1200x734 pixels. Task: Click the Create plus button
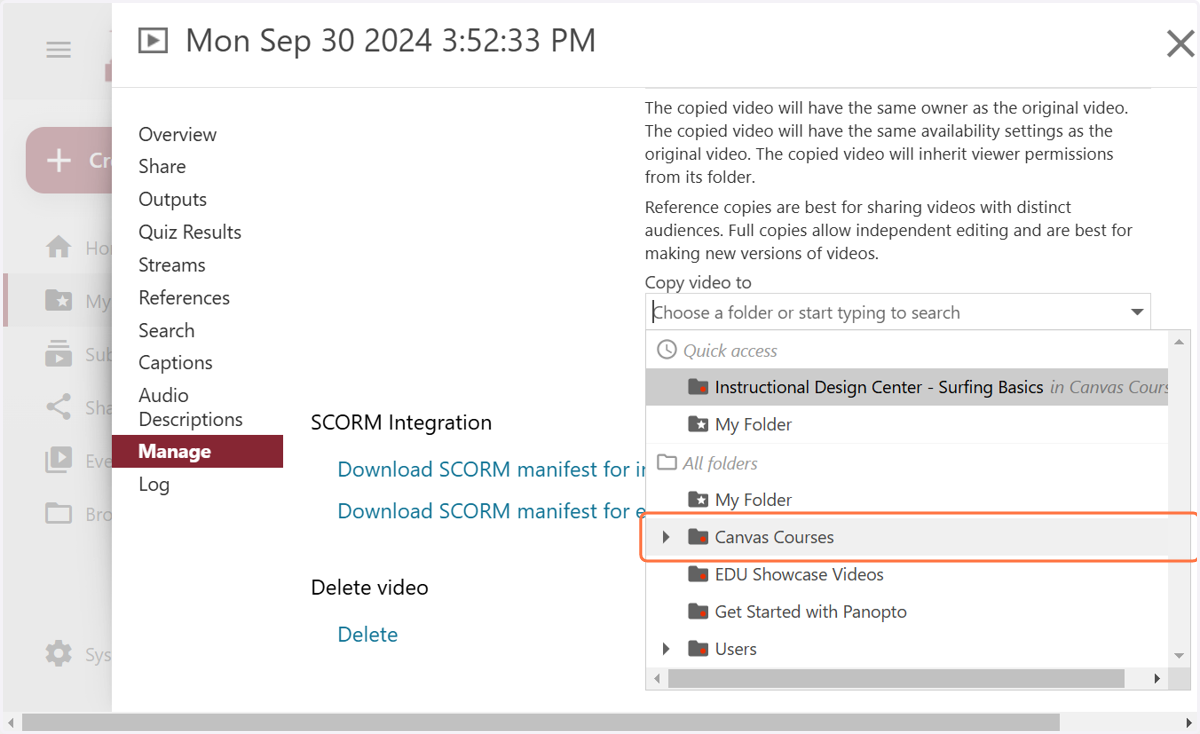(x=69, y=160)
